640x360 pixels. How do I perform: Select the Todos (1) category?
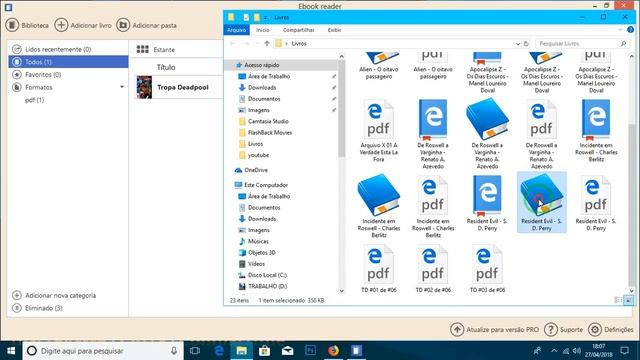68,62
